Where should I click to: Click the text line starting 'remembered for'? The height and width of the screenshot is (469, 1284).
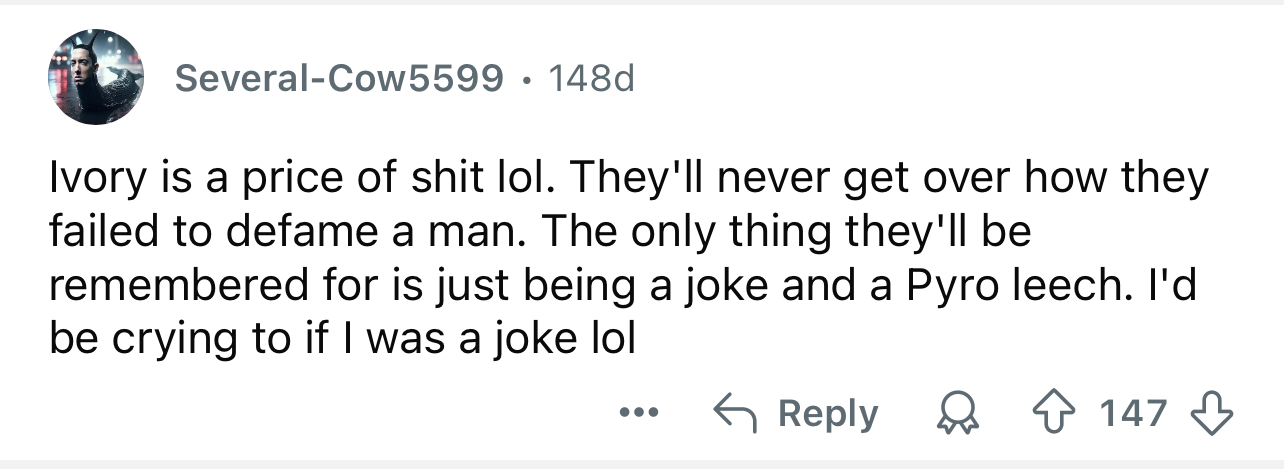point(620,287)
